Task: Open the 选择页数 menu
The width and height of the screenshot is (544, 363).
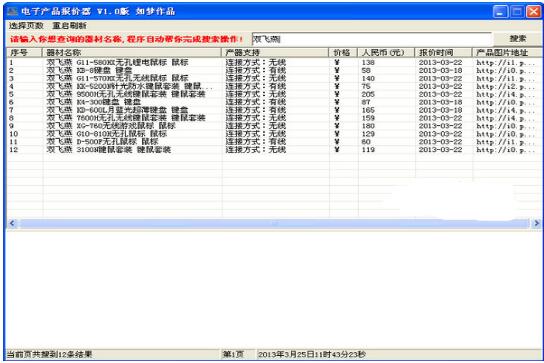Action: coord(26,25)
